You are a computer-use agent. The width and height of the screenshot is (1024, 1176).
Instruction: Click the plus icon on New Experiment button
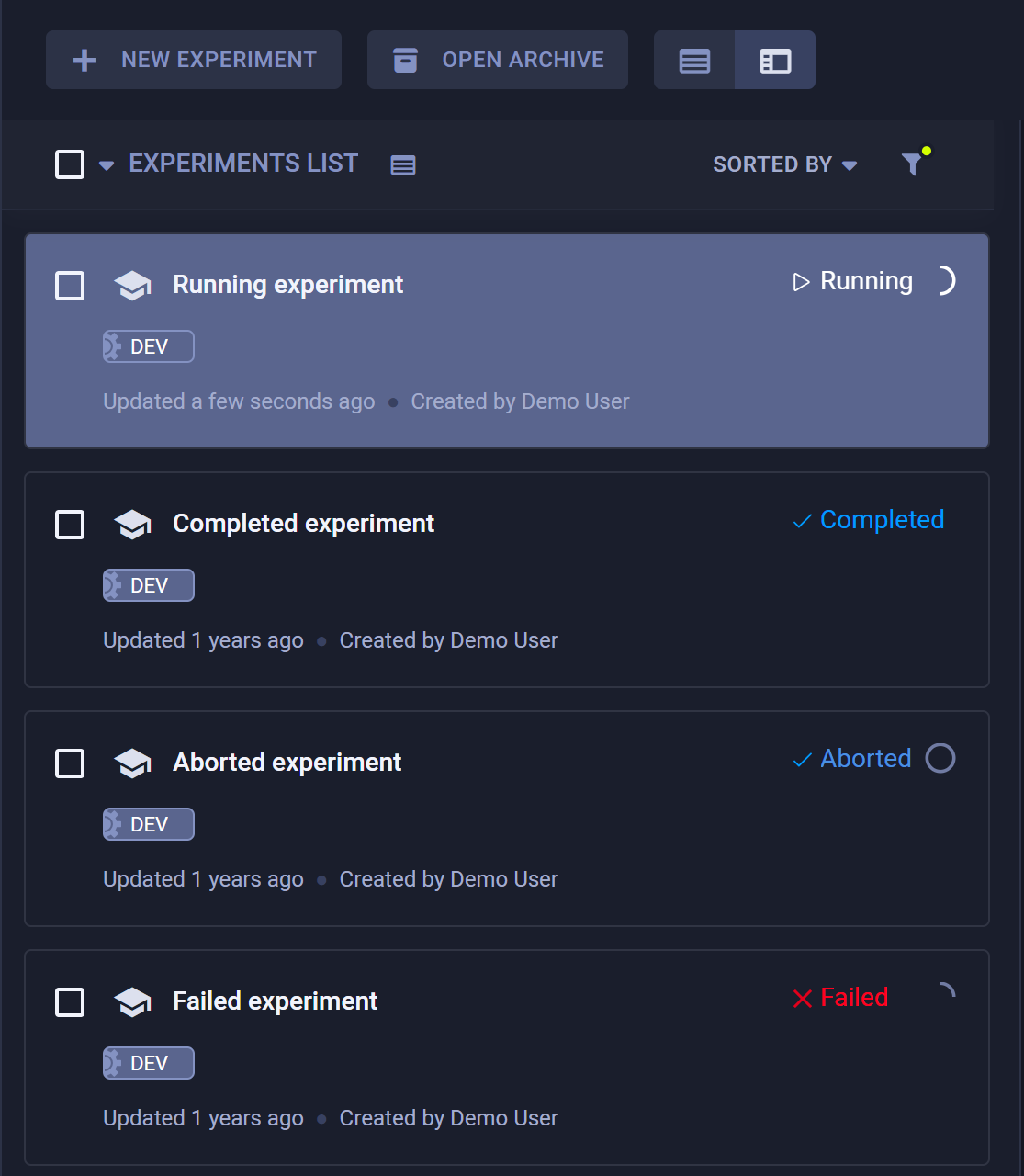pyautogui.click(x=84, y=59)
